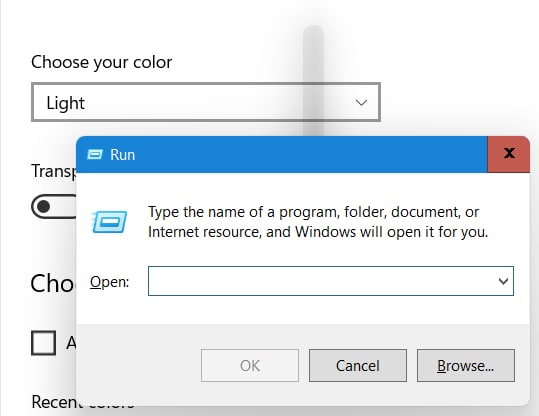
Task: Click the 'Choose your color' label
Action: click(x=102, y=62)
